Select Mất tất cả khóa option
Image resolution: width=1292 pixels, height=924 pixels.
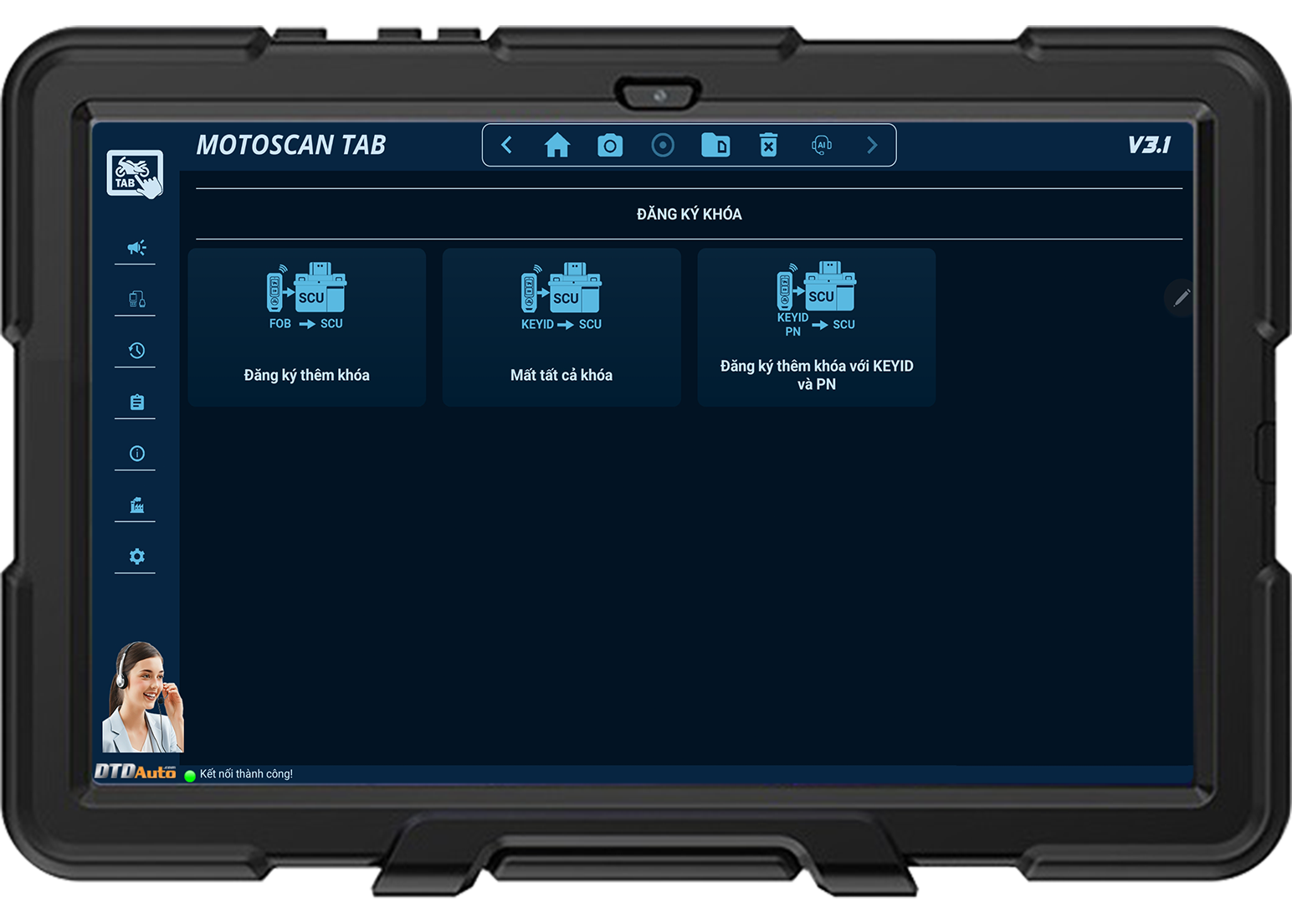click(x=561, y=327)
